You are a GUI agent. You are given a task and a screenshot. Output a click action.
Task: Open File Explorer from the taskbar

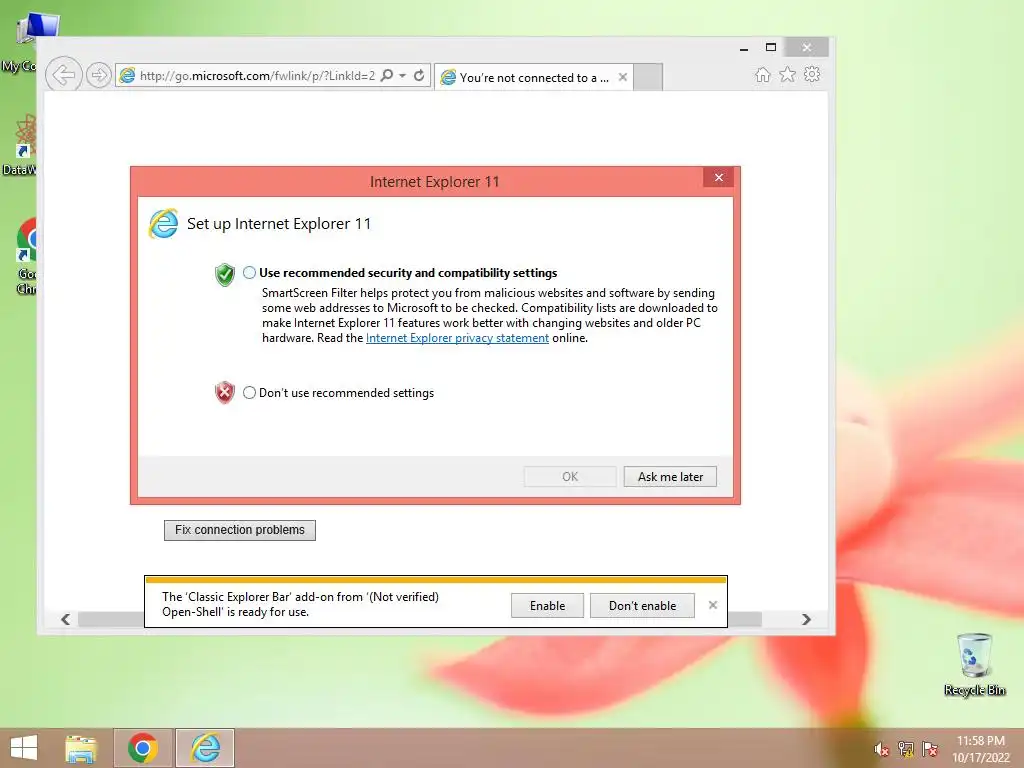81,748
